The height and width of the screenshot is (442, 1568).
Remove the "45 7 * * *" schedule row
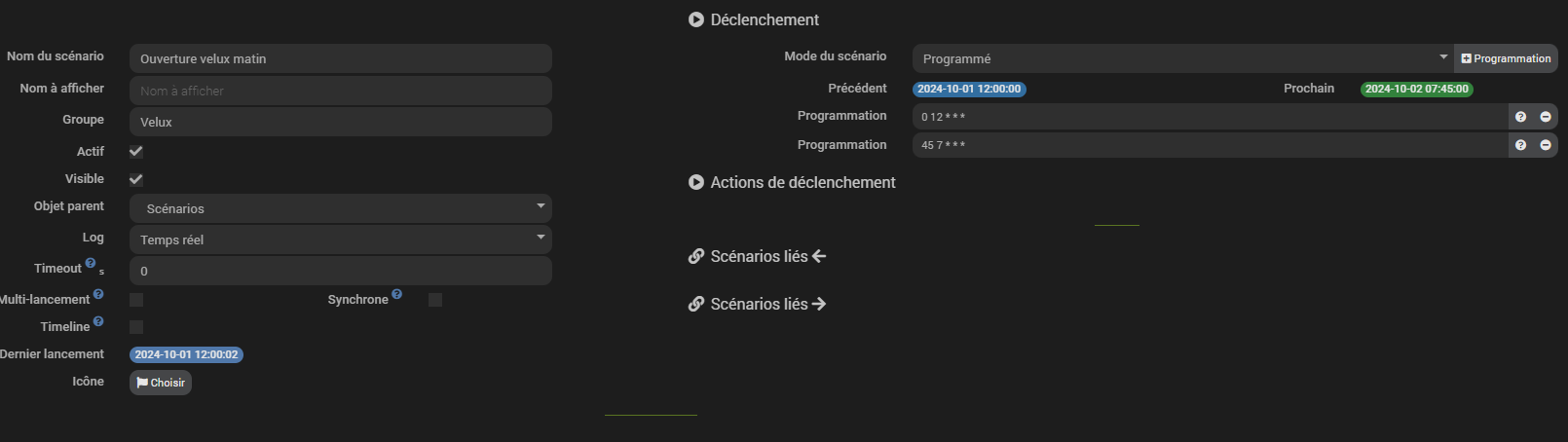(x=1546, y=145)
